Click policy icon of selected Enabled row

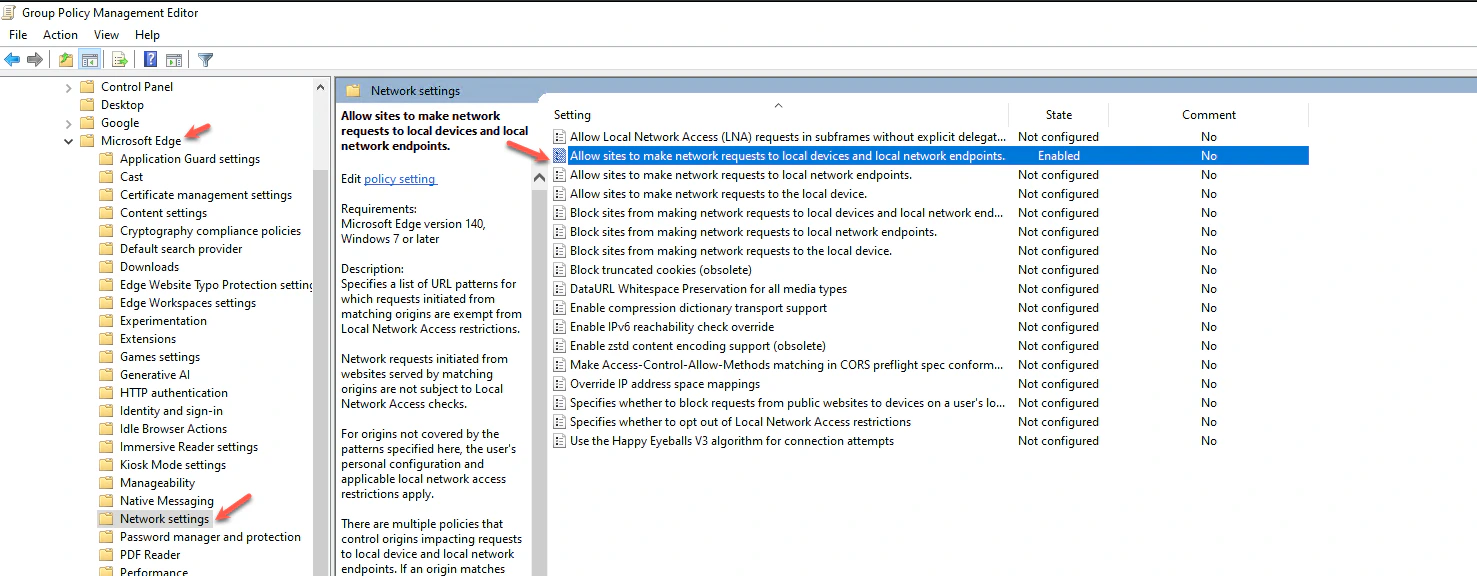click(560, 156)
